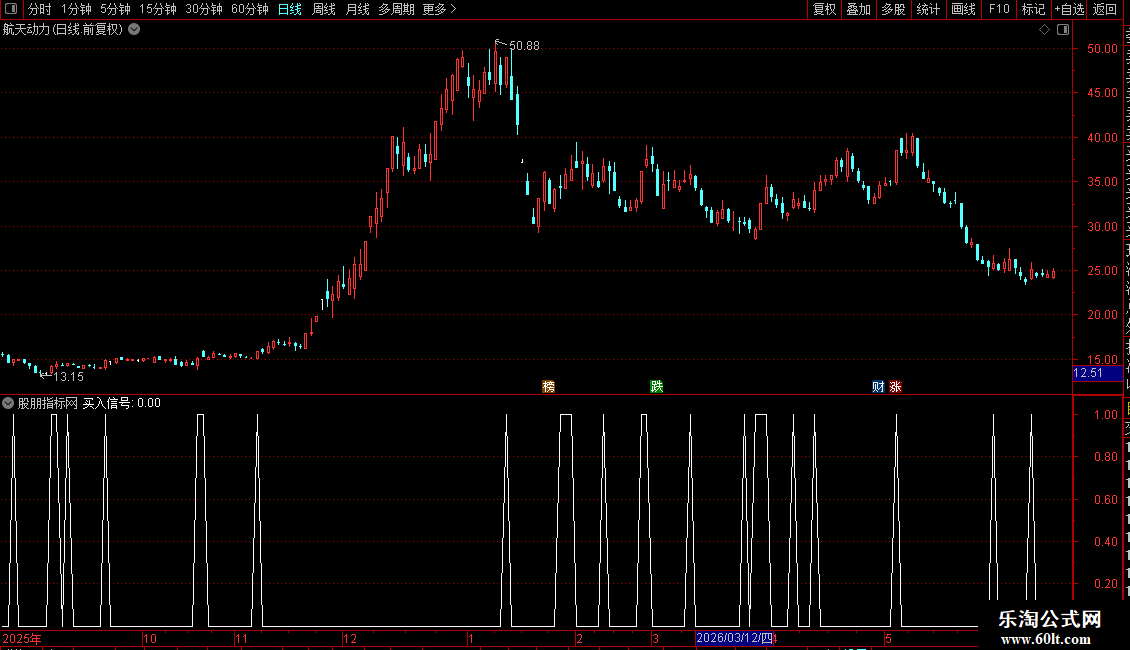Click month 5 on the time axis
This screenshot has width=1130, height=650.
[889, 638]
